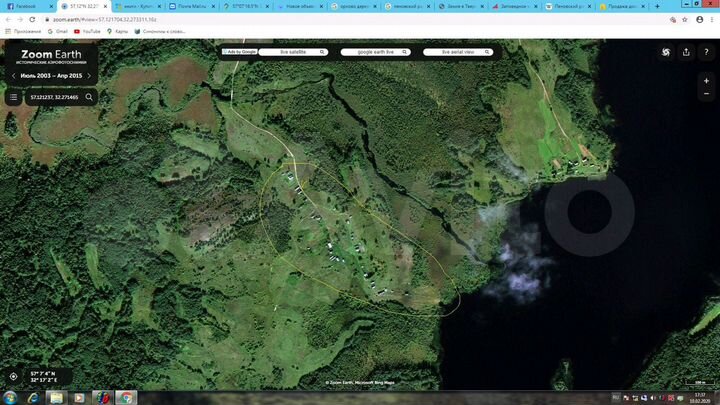
Task: Zoom out with the minus button
Action: pos(706,94)
